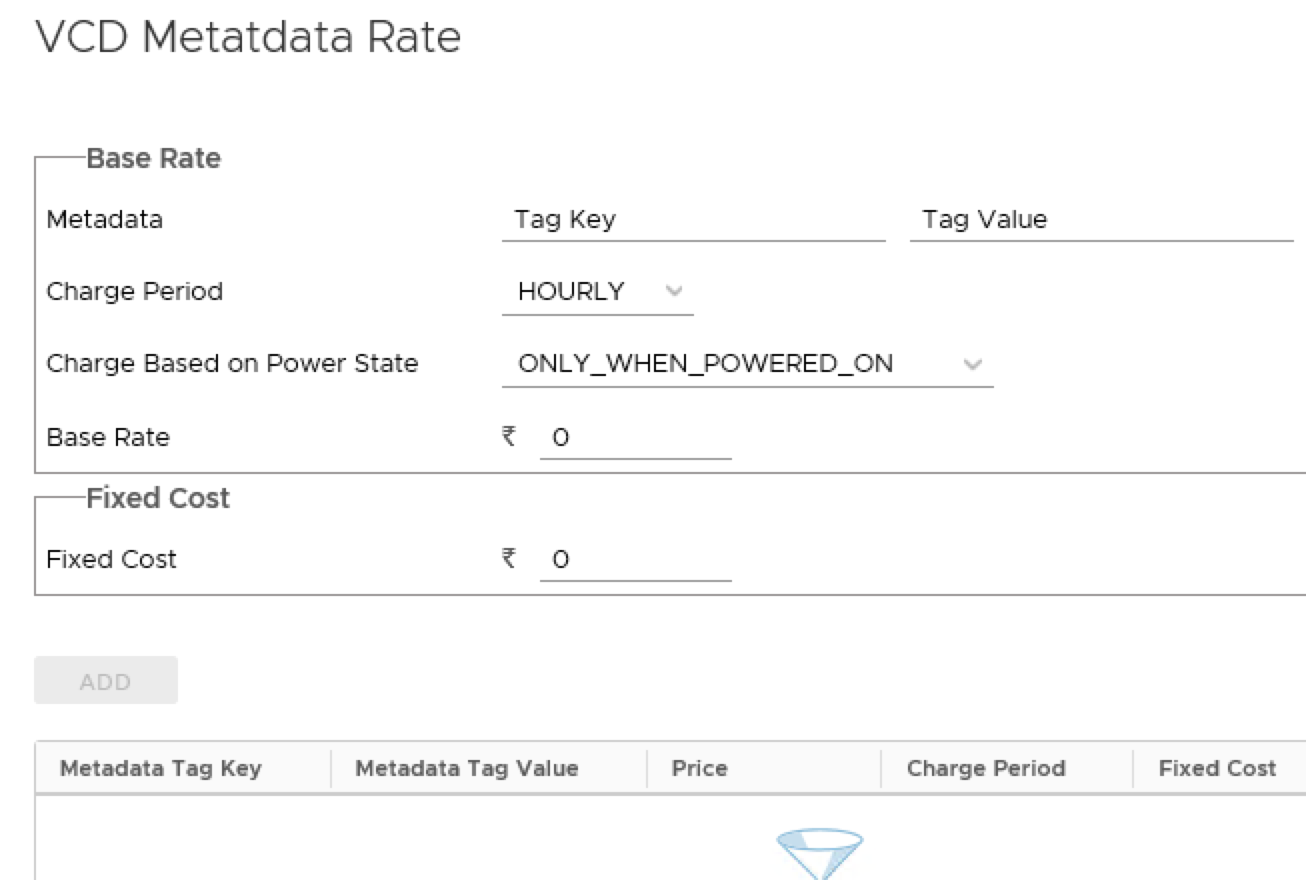Click the VCD Metatdata Rate page title
This screenshot has height=880, width=1306.
[248, 38]
